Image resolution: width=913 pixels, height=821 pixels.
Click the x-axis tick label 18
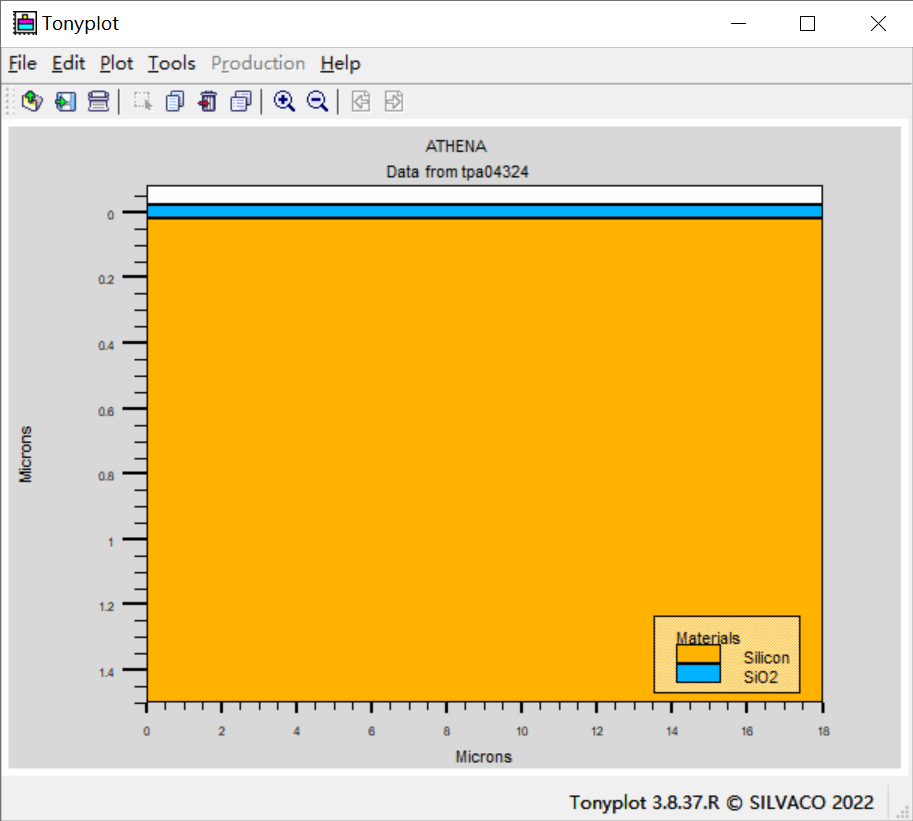coord(823,731)
